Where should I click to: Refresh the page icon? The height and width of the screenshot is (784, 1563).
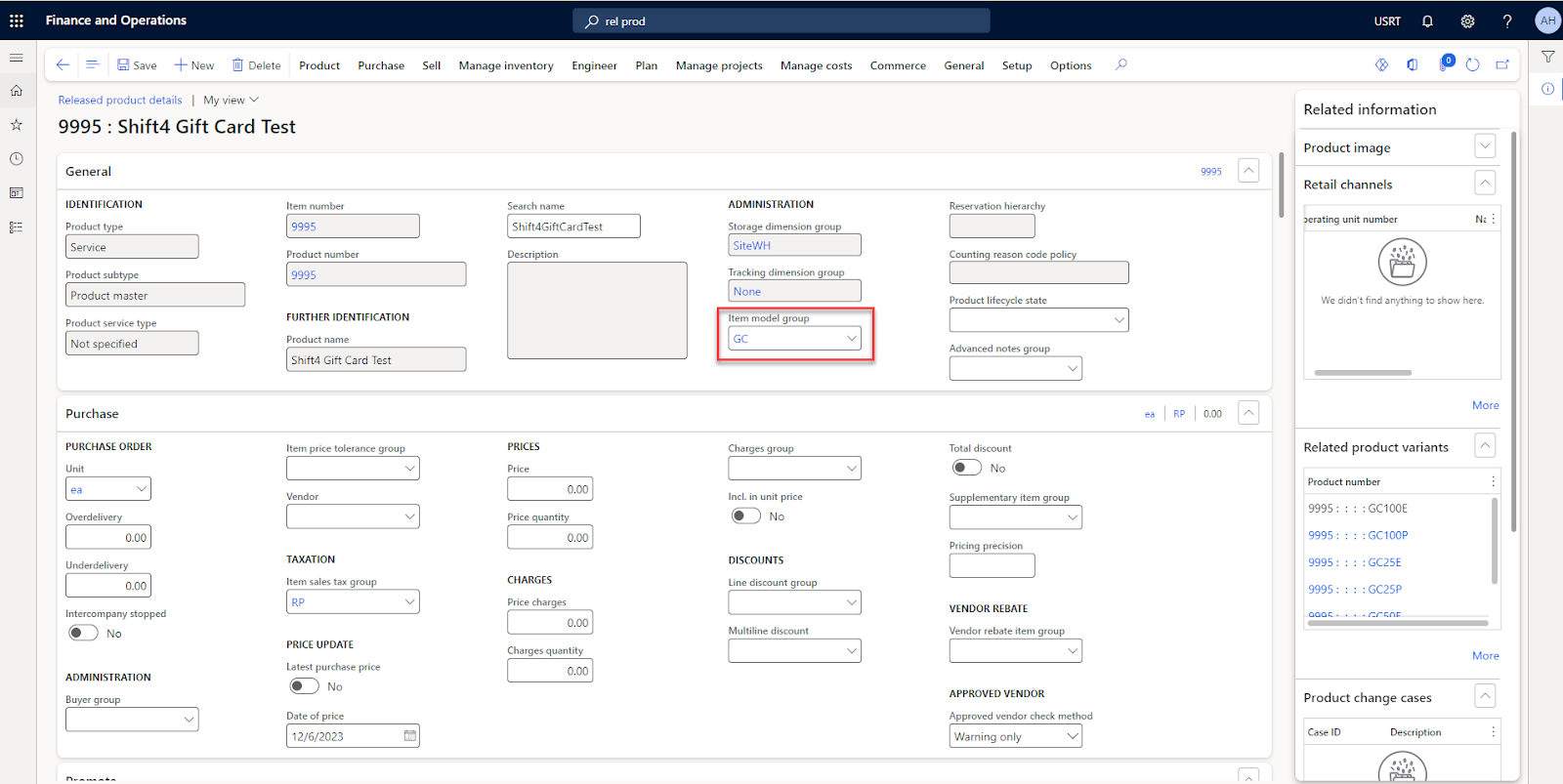[x=1473, y=64]
